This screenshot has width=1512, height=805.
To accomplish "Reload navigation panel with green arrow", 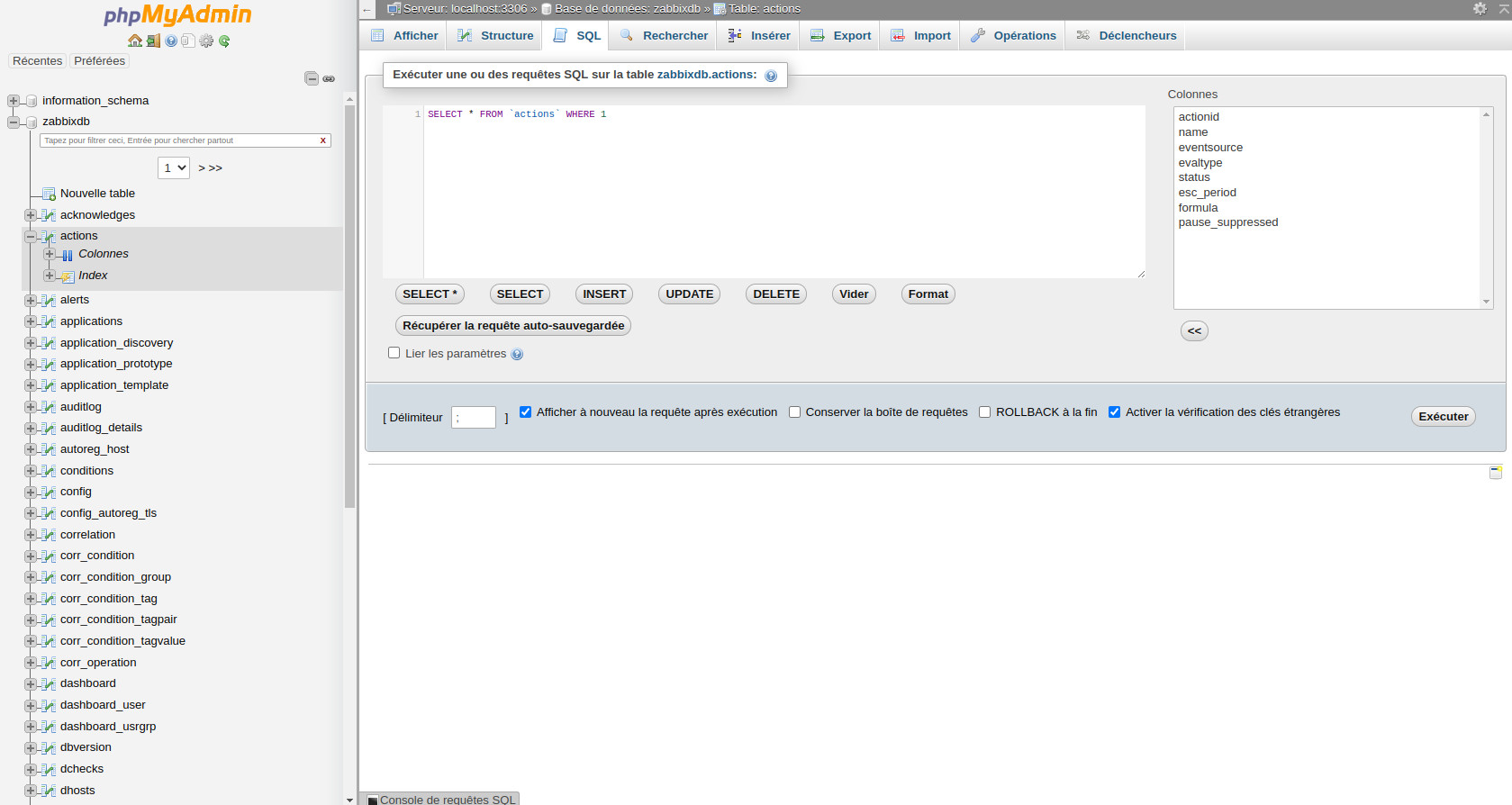I will 224,41.
